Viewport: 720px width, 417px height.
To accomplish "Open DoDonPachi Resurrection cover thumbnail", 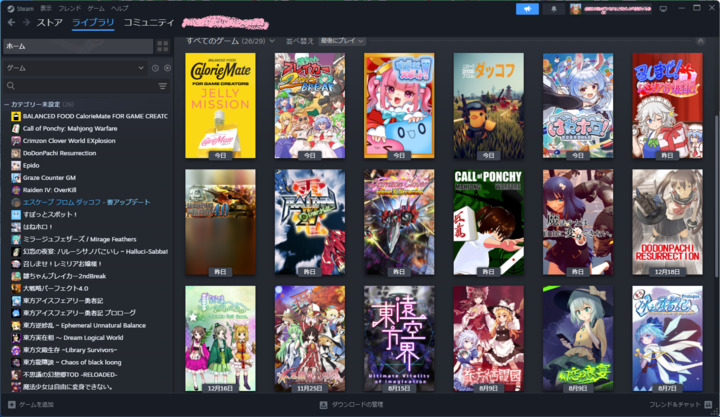I will 667,222.
